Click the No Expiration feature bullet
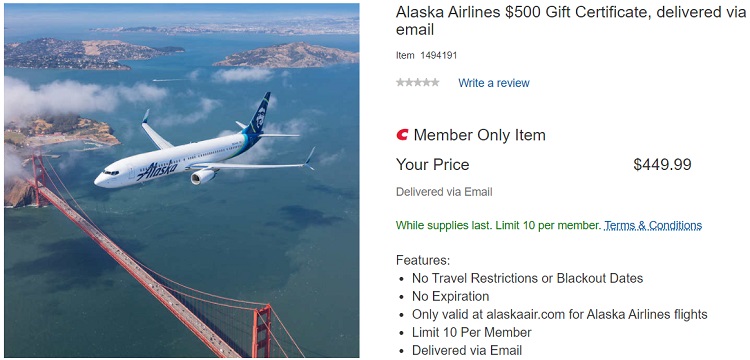The height and width of the screenshot is (360, 750). click(x=451, y=296)
